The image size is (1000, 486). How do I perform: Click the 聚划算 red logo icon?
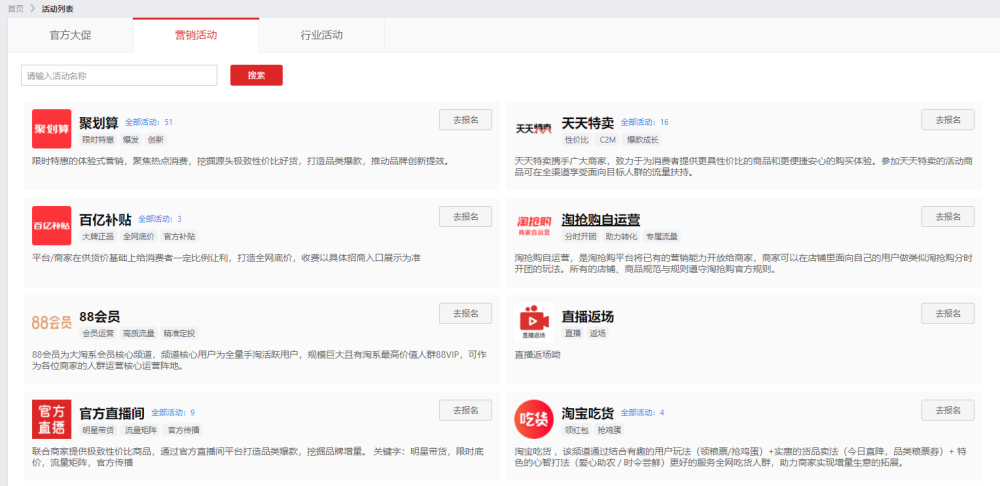pos(51,128)
